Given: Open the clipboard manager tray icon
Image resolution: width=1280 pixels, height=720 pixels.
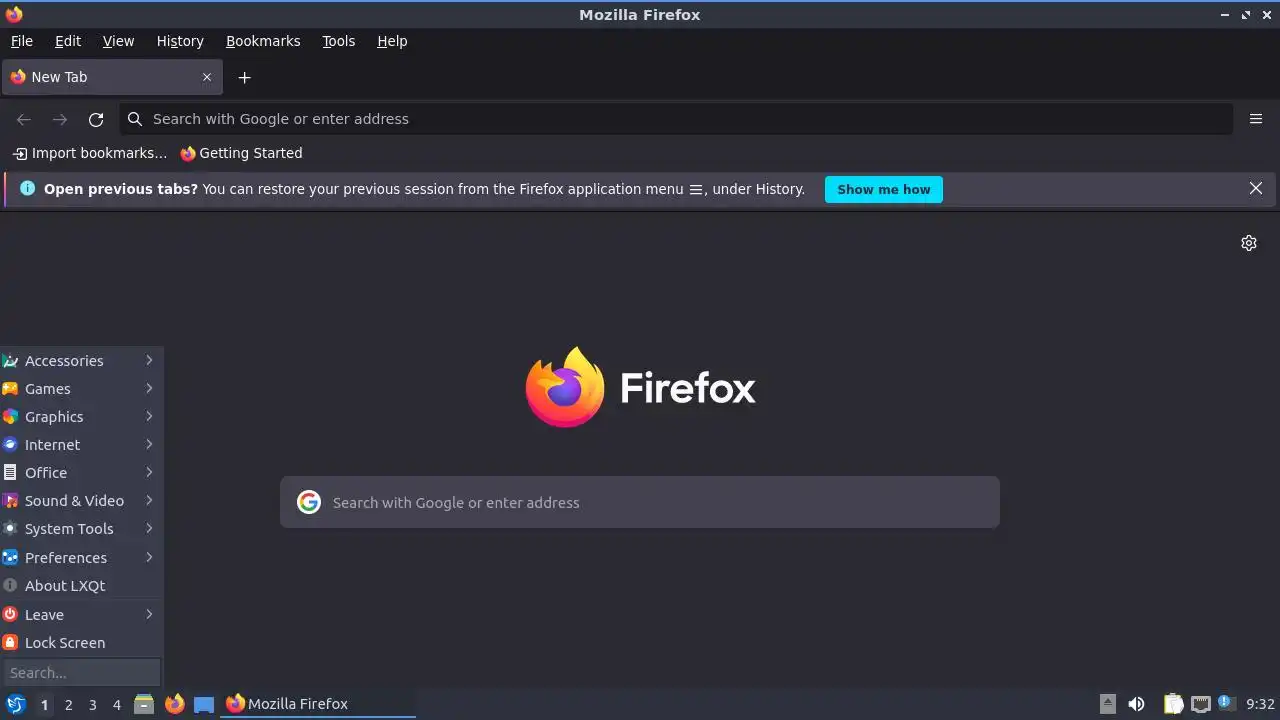Looking at the screenshot, I should (x=1174, y=704).
